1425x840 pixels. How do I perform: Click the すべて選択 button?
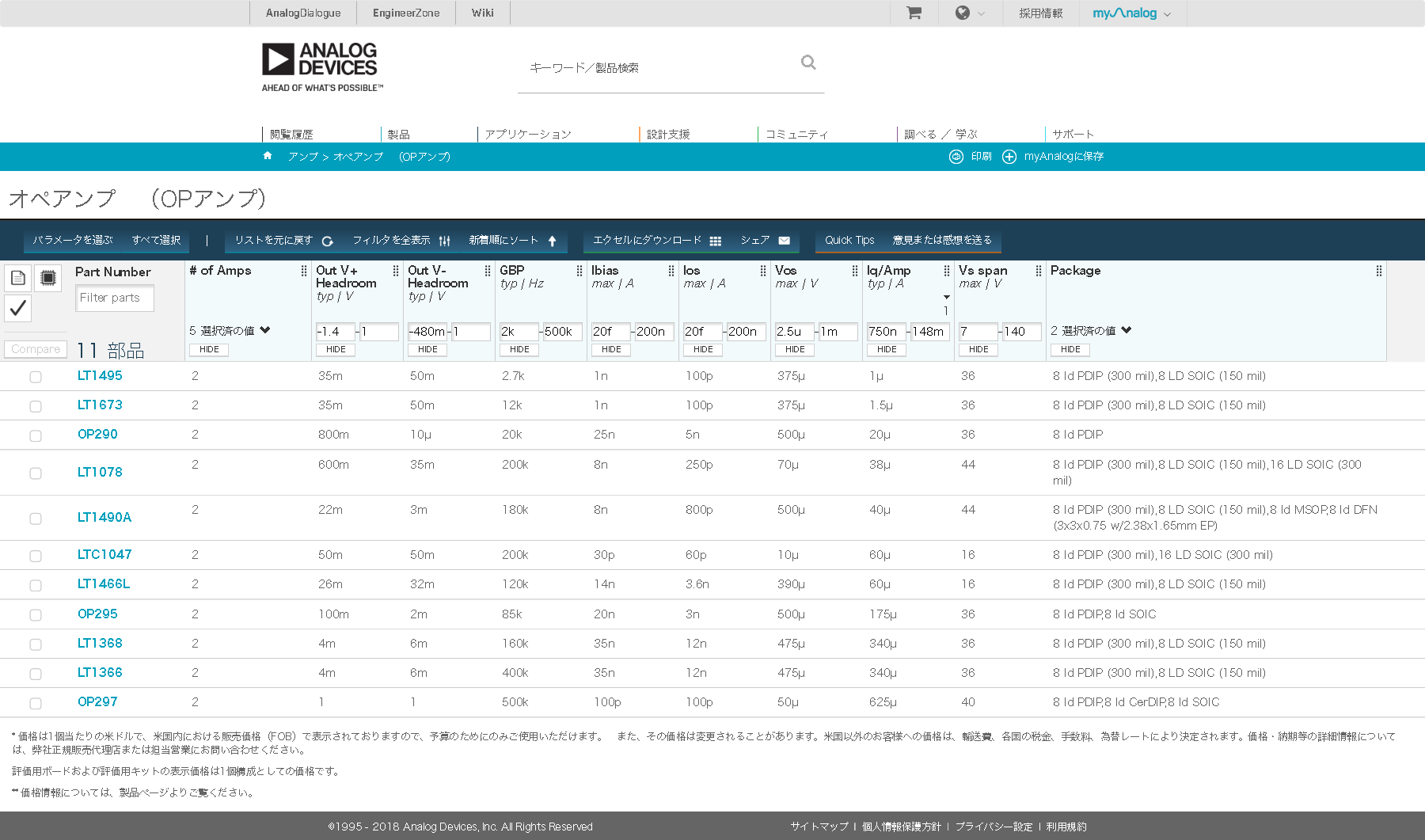[x=156, y=240]
